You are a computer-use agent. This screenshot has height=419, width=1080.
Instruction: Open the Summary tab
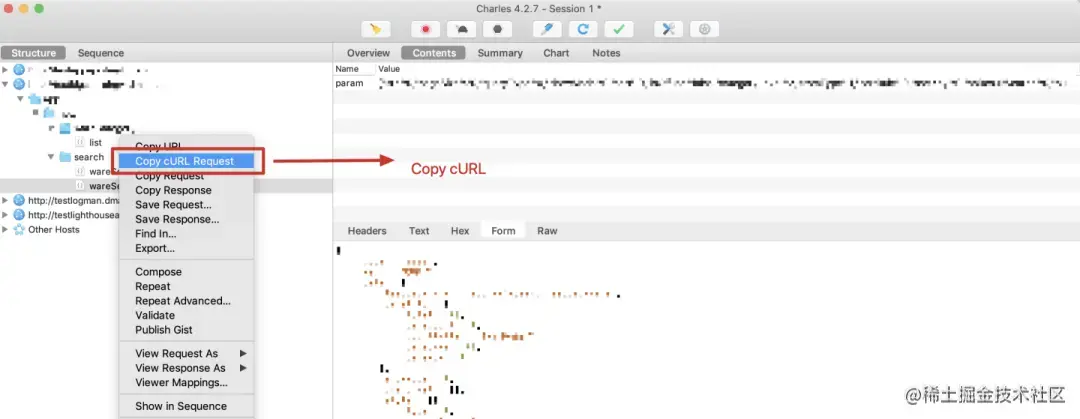(x=500, y=53)
